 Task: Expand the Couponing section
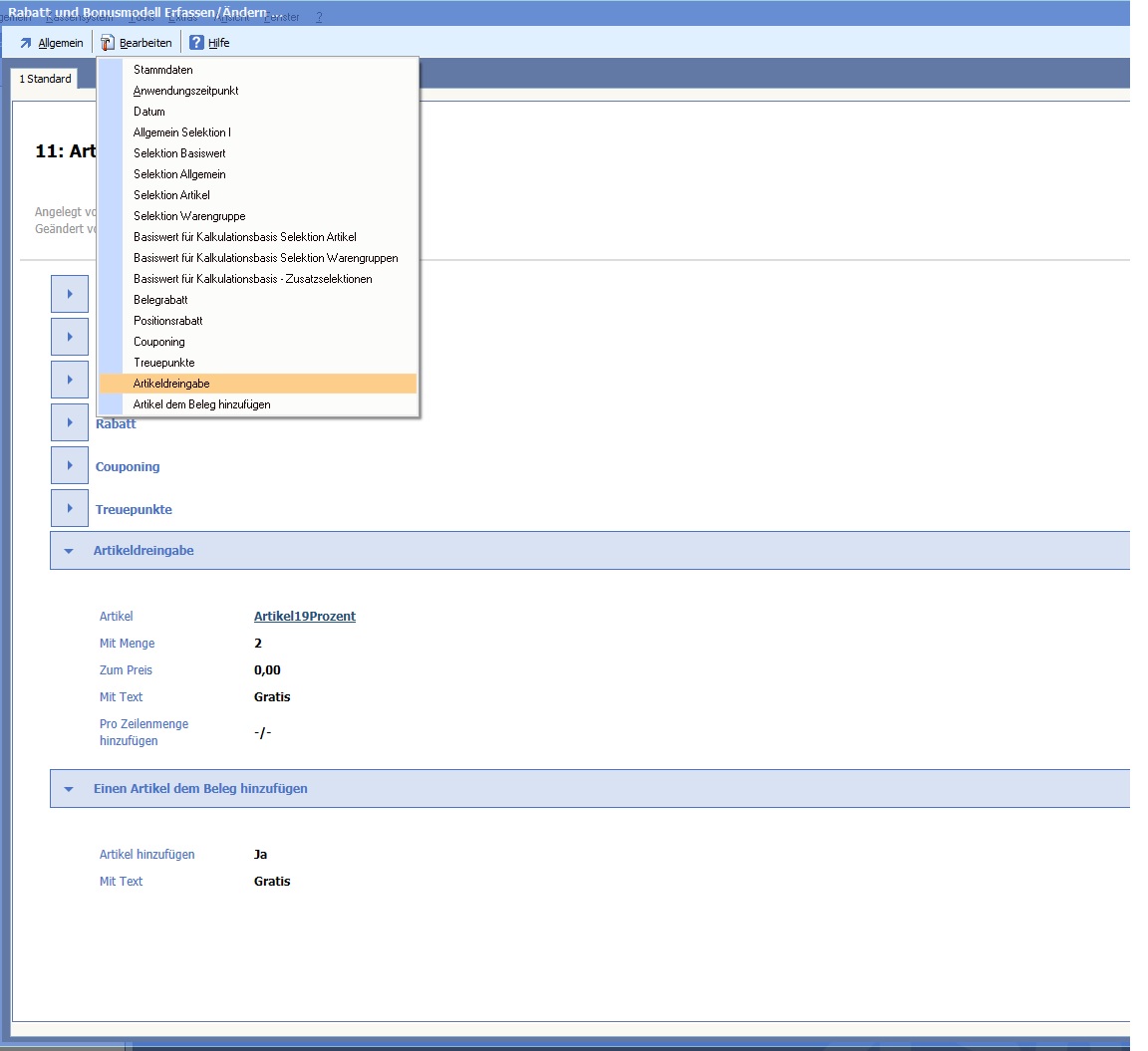tap(70, 465)
